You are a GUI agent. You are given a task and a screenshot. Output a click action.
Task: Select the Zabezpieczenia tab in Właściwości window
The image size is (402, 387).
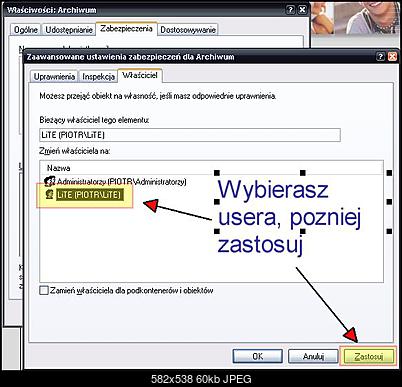point(126,29)
